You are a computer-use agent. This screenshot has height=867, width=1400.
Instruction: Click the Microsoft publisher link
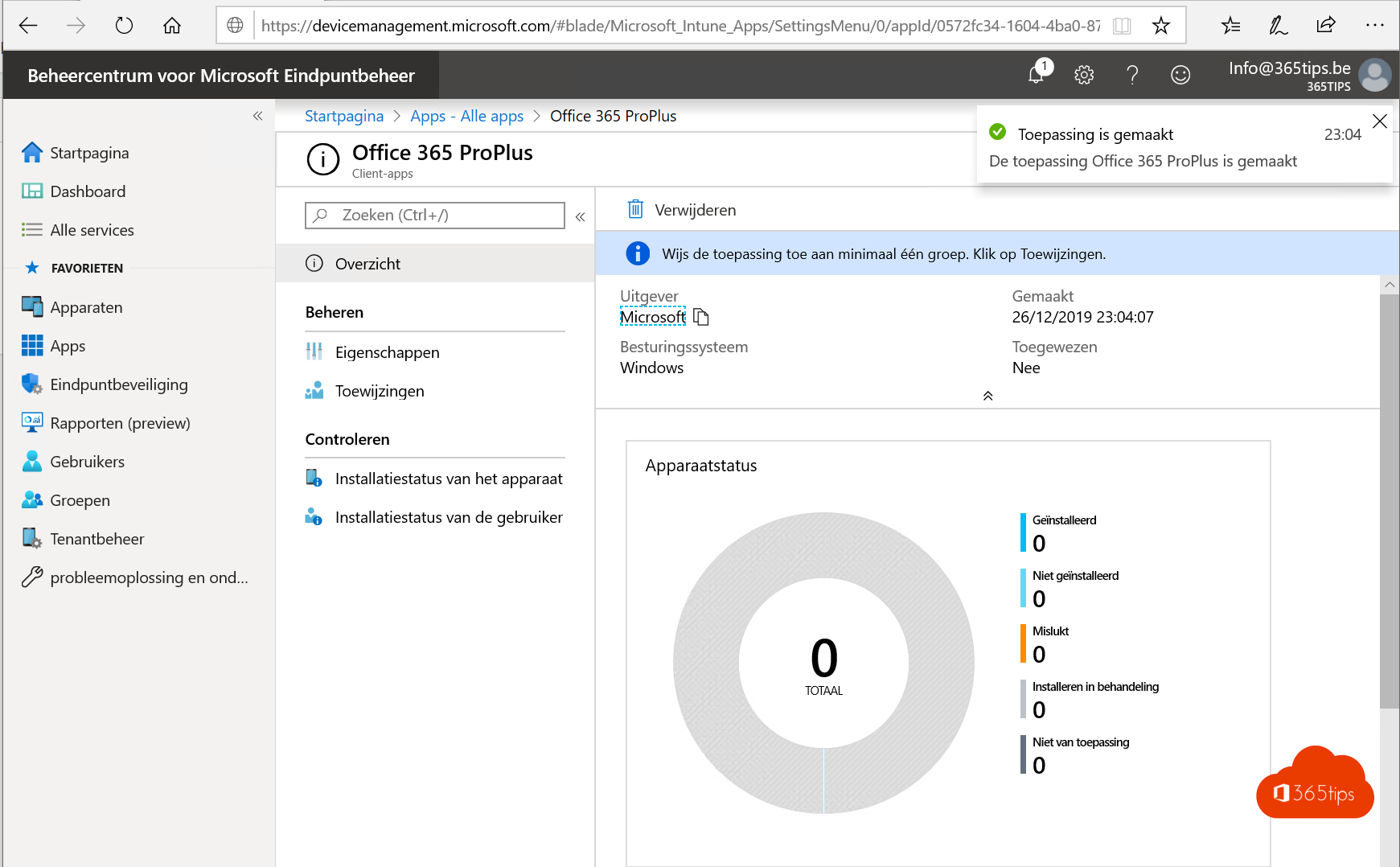pyautogui.click(x=652, y=317)
